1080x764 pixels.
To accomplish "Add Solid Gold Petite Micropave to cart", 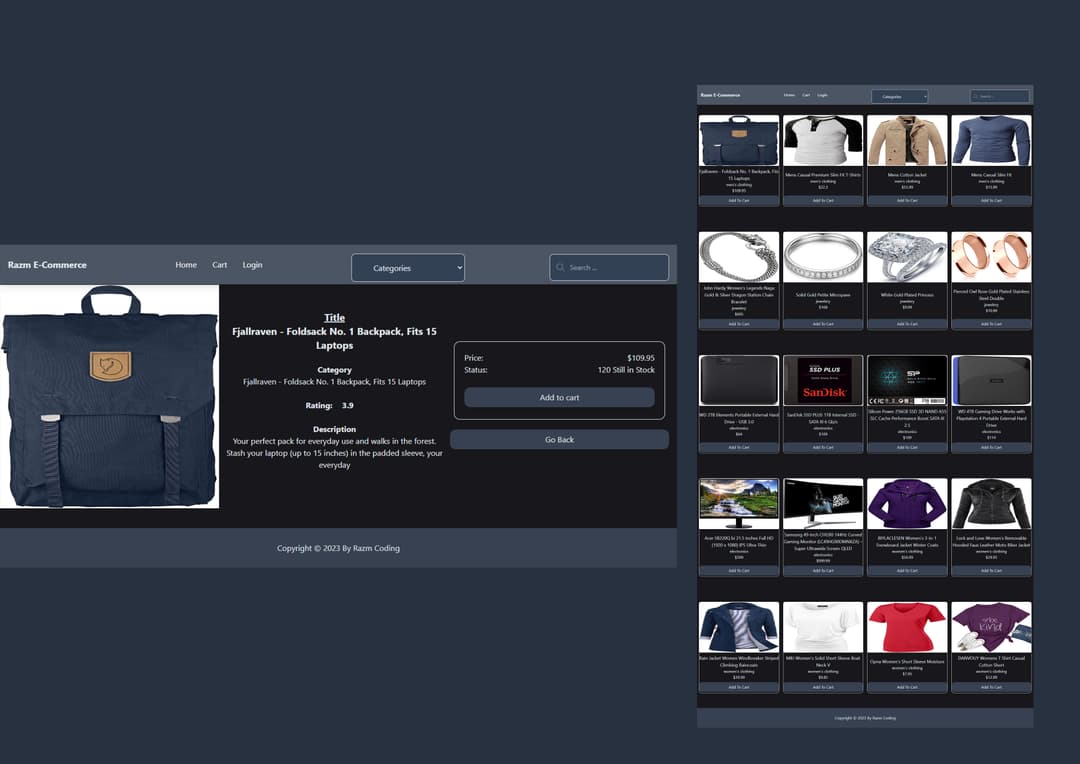I will pyautogui.click(x=823, y=324).
